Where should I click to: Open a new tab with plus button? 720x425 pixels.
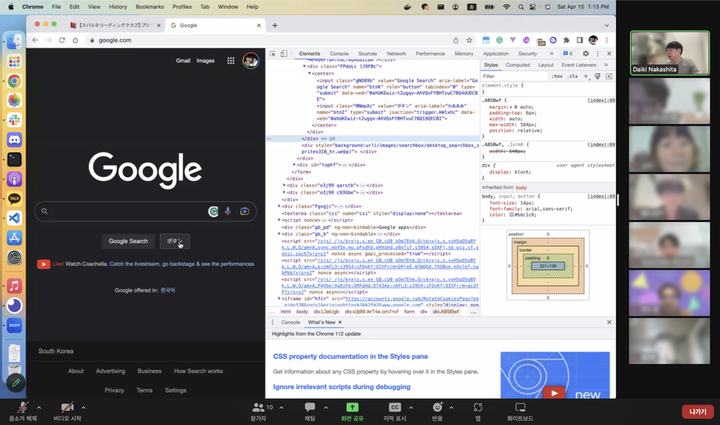275,25
